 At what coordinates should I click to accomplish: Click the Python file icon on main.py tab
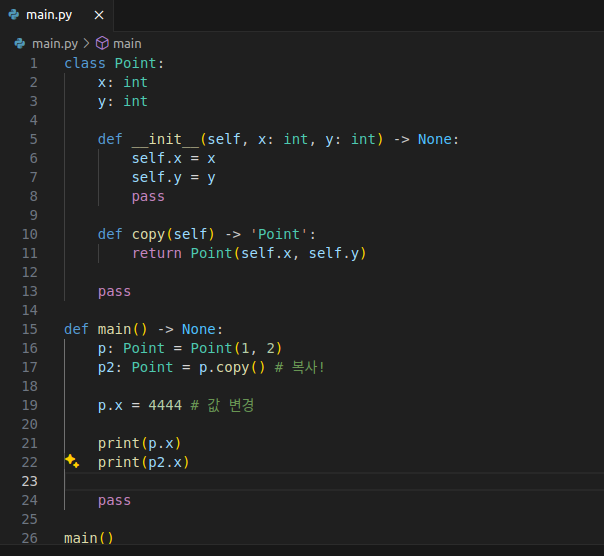[x=14, y=16]
